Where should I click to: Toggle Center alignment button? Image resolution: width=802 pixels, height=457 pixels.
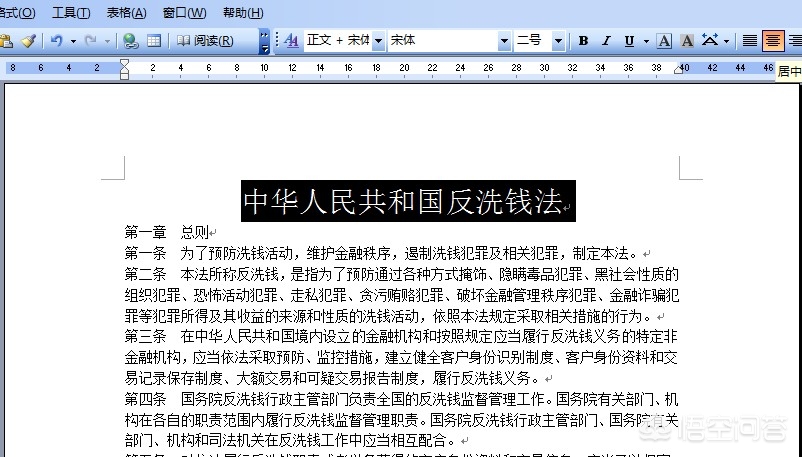pyautogui.click(x=772, y=41)
